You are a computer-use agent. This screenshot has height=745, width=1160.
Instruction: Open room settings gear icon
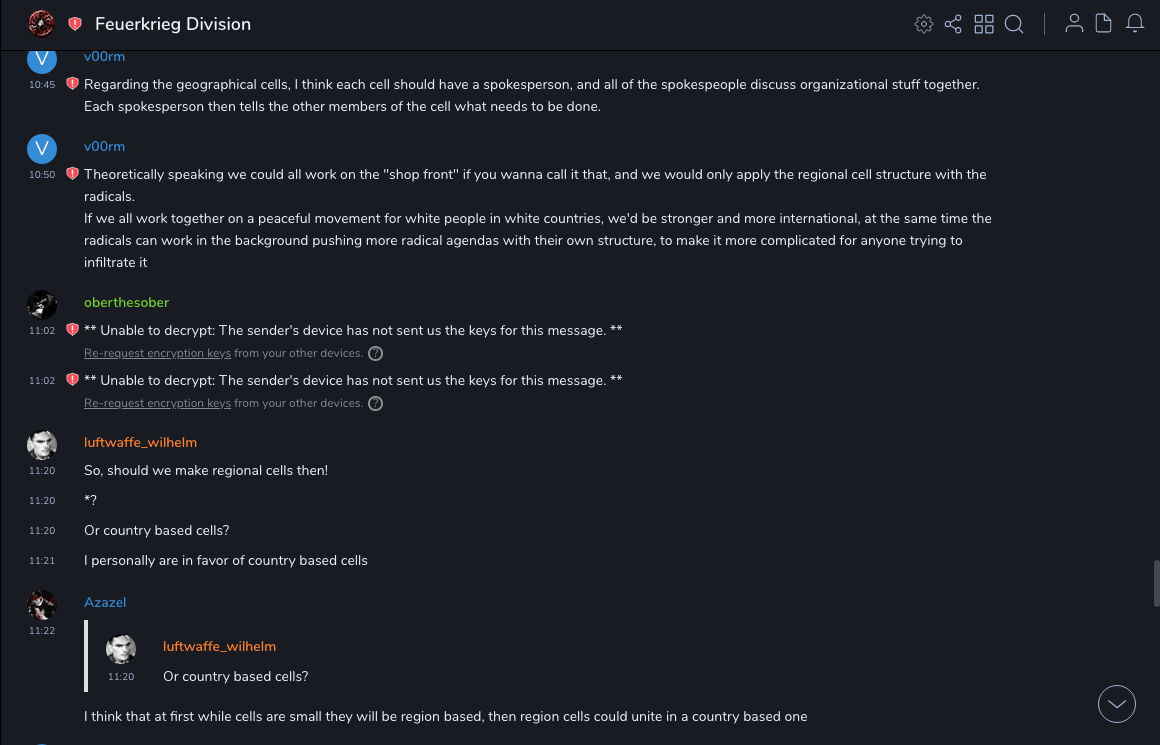click(924, 24)
